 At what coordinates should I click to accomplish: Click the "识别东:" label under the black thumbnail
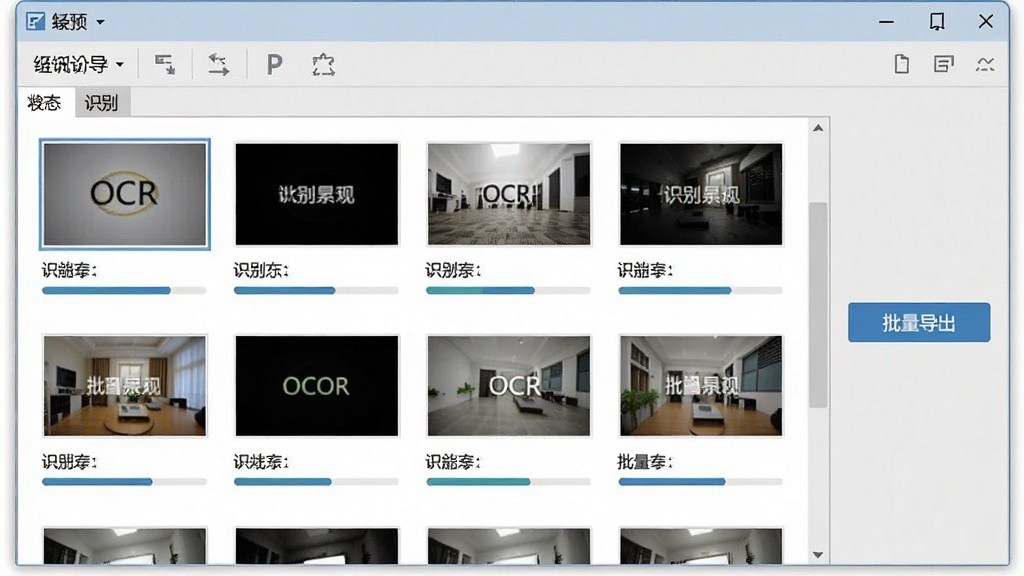261,270
